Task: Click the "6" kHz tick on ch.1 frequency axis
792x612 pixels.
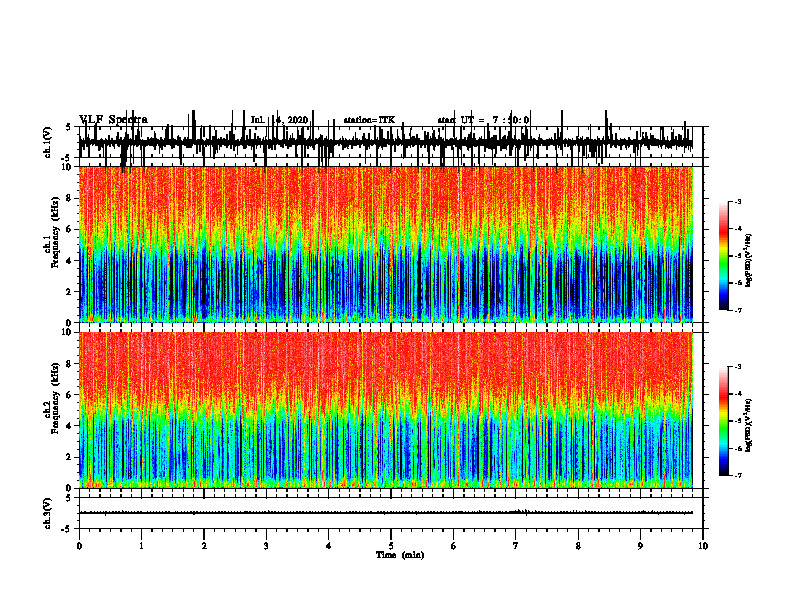Action: [x=70, y=230]
